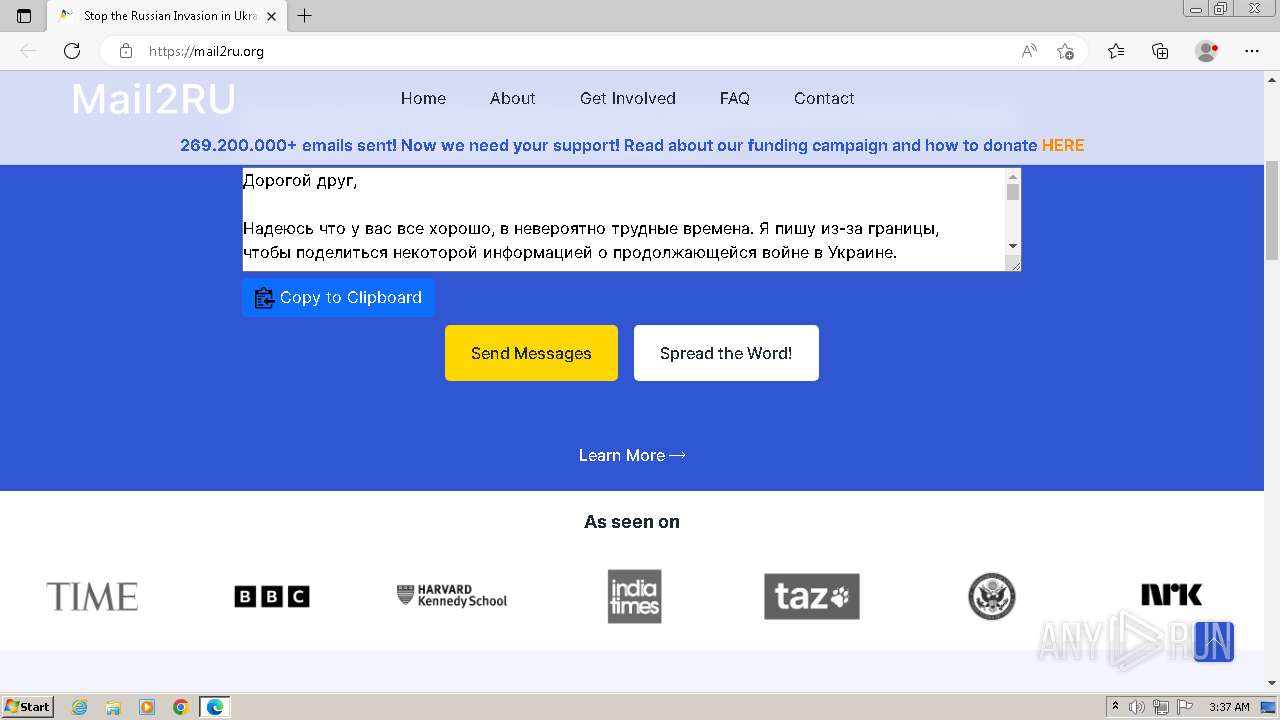The image size is (1280, 720).
Task: Click Copy to Clipboard button
Action: point(338,298)
